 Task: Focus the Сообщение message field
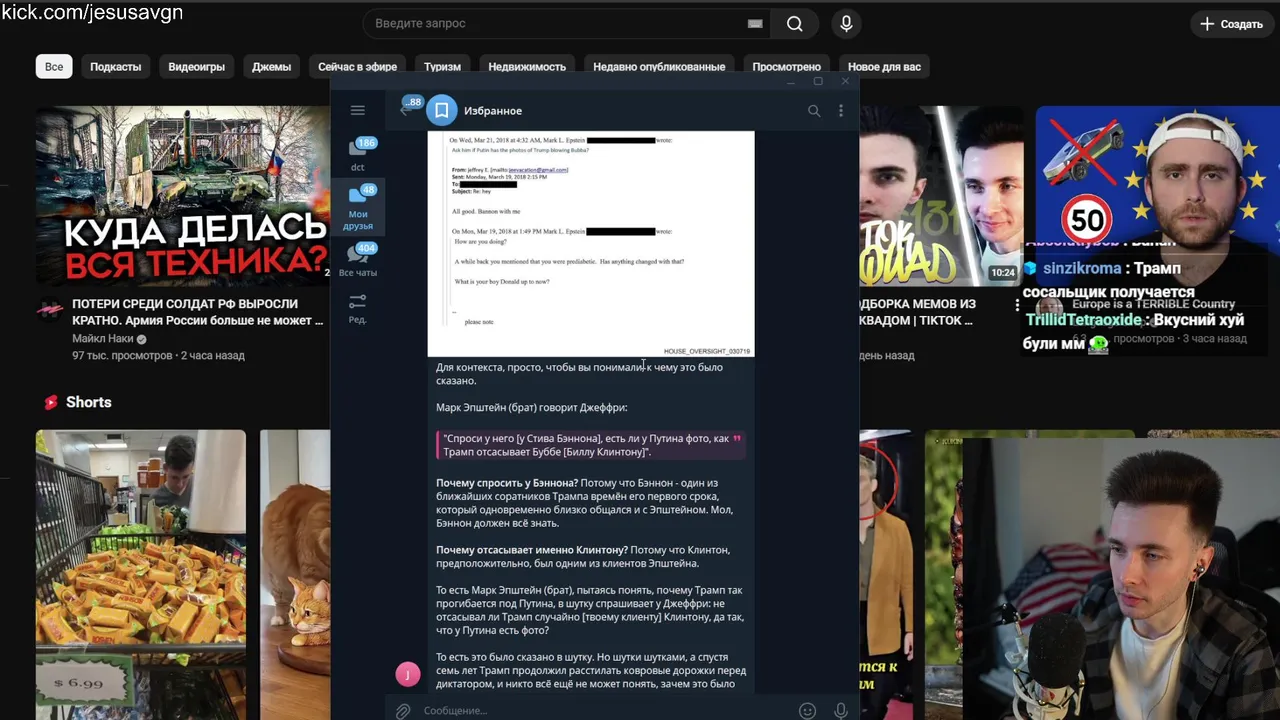coord(604,710)
